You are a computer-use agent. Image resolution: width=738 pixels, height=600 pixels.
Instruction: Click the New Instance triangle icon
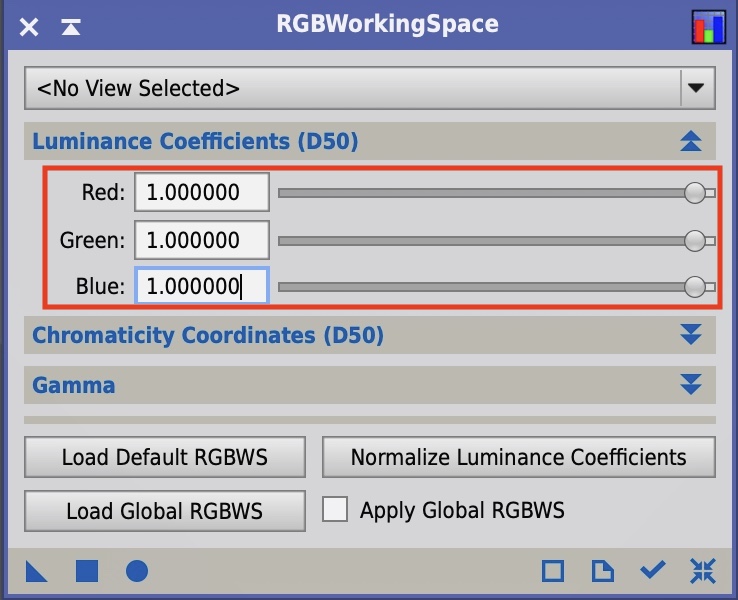coord(36,571)
